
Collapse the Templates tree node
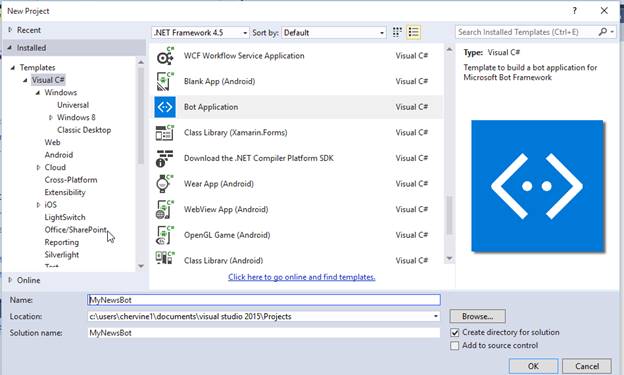coord(13,68)
